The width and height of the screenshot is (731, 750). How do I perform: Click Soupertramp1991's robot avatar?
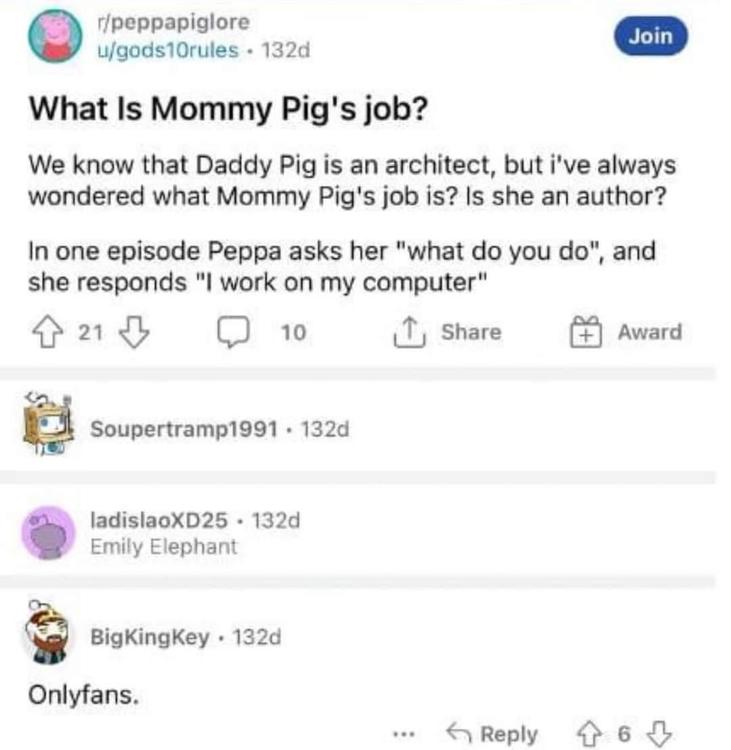pyautogui.click(x=47, y=425)
